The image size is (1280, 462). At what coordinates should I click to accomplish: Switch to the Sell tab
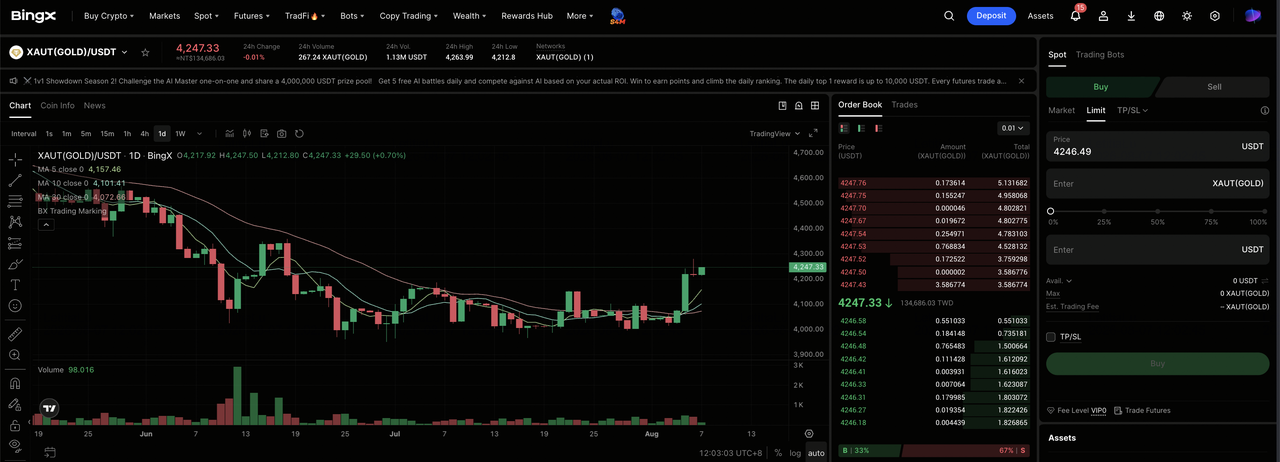(1214, 87)
